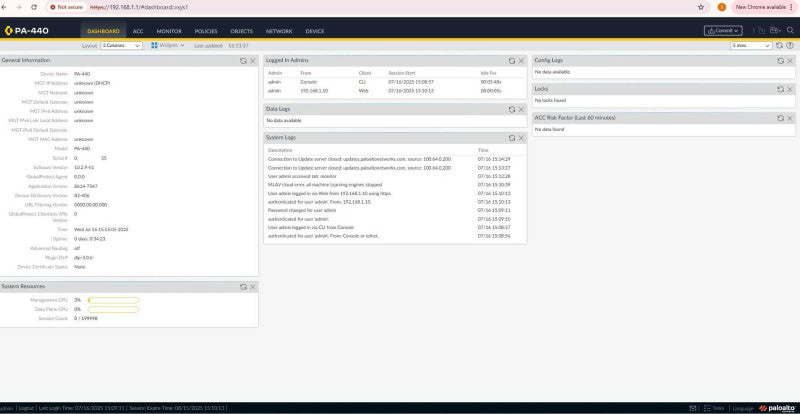Reload the browser page
Screen dimensions: 800x414
coord(34,7)
